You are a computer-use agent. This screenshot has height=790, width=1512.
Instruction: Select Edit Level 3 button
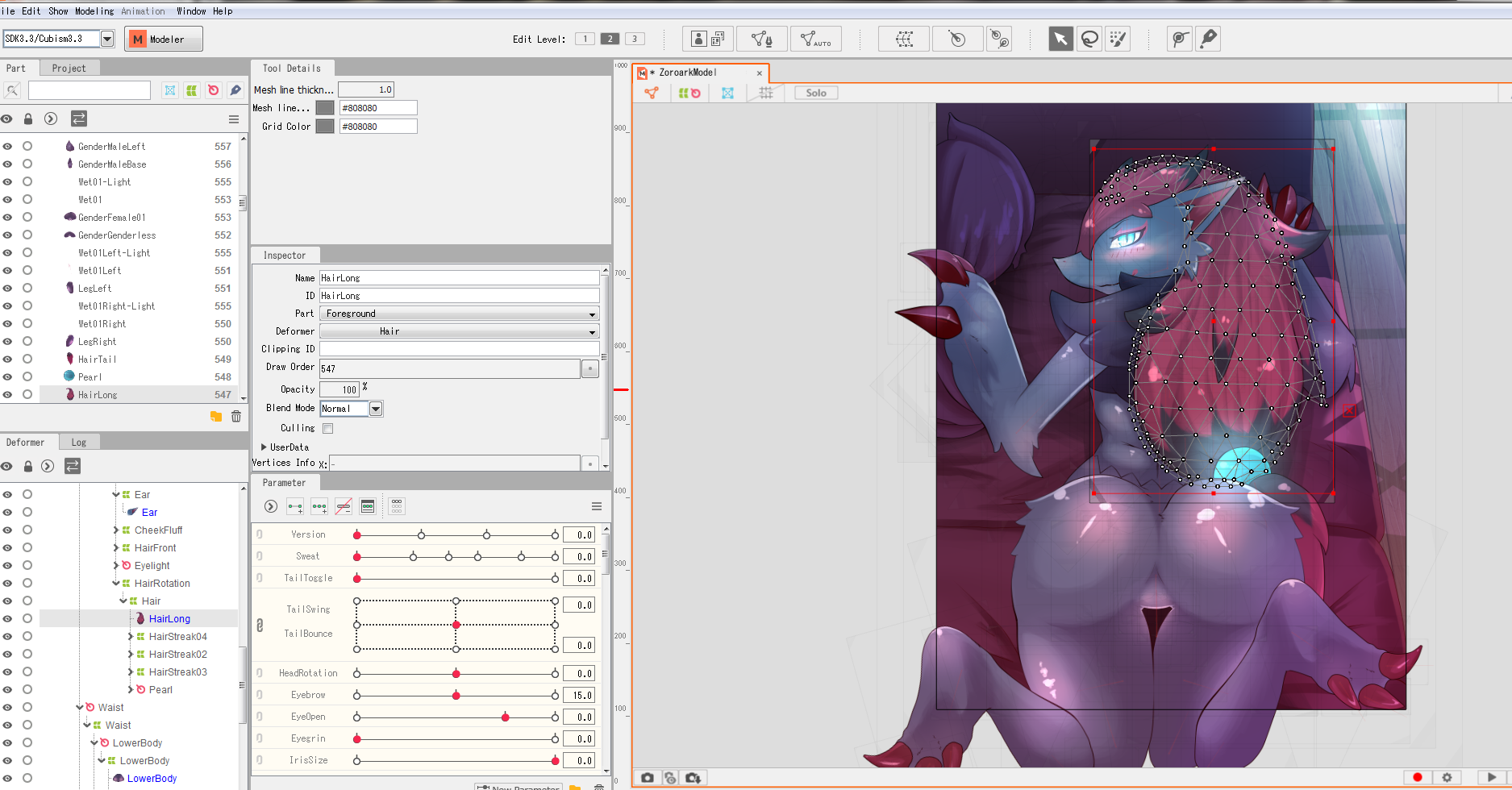(635, 39)
